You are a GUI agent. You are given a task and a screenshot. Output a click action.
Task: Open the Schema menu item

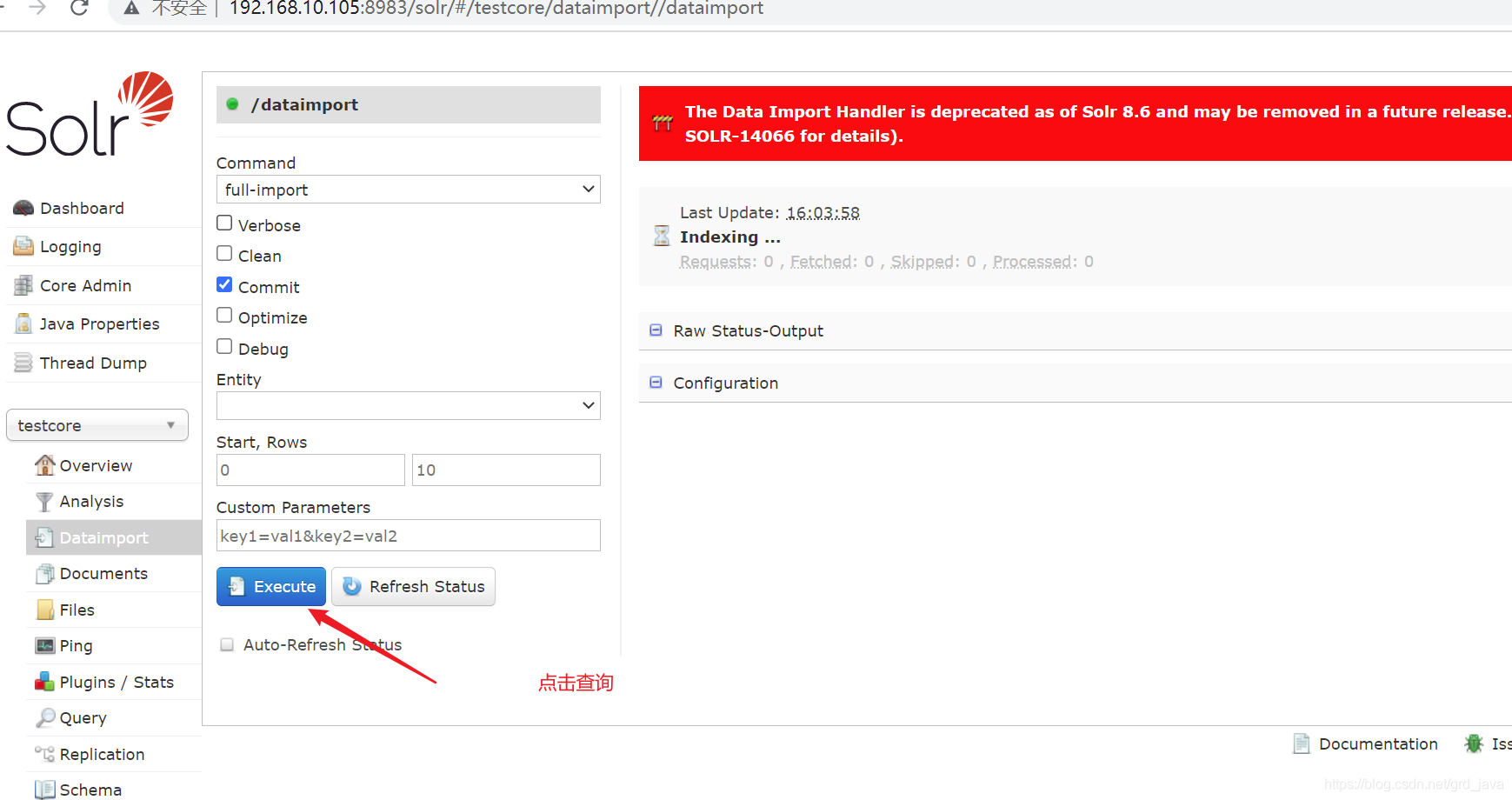pyautogui.click(x=90, y=790)
